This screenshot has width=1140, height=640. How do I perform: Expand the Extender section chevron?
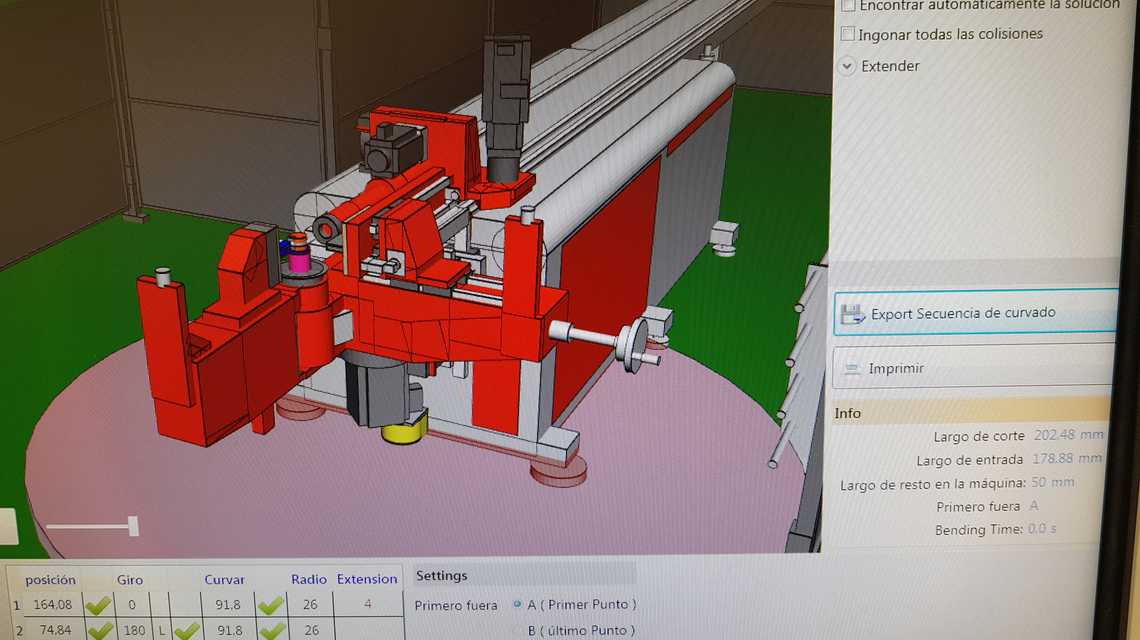(847, 66)
